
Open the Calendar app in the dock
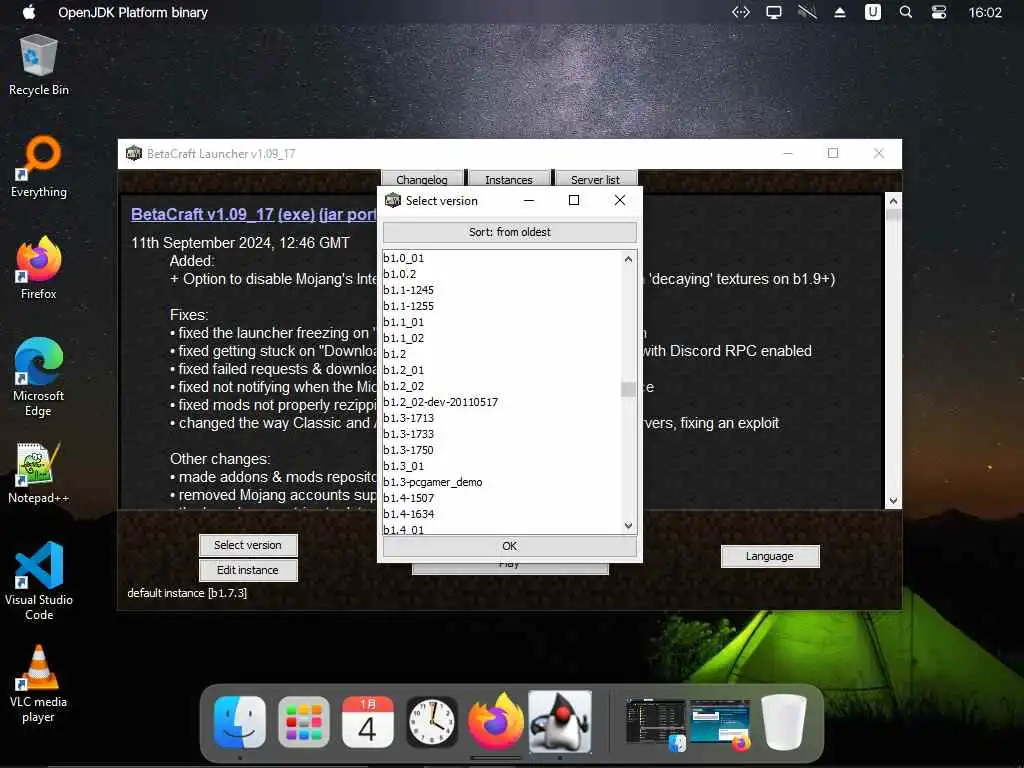[368, 722]
